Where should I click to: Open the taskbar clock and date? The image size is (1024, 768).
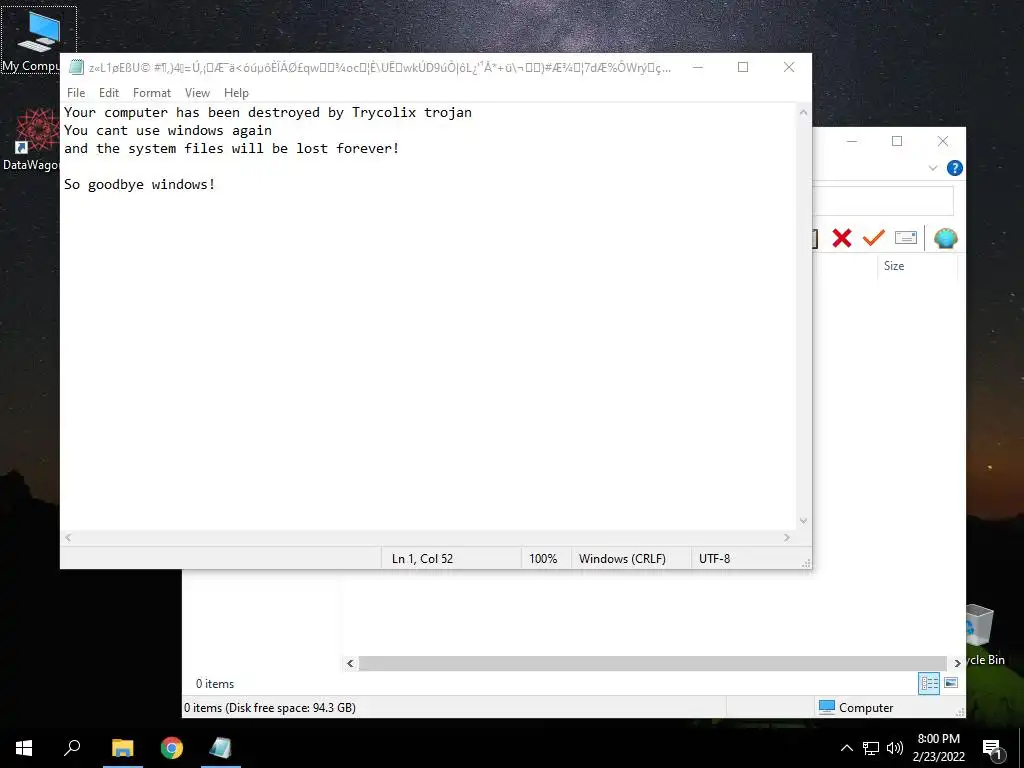938,748
